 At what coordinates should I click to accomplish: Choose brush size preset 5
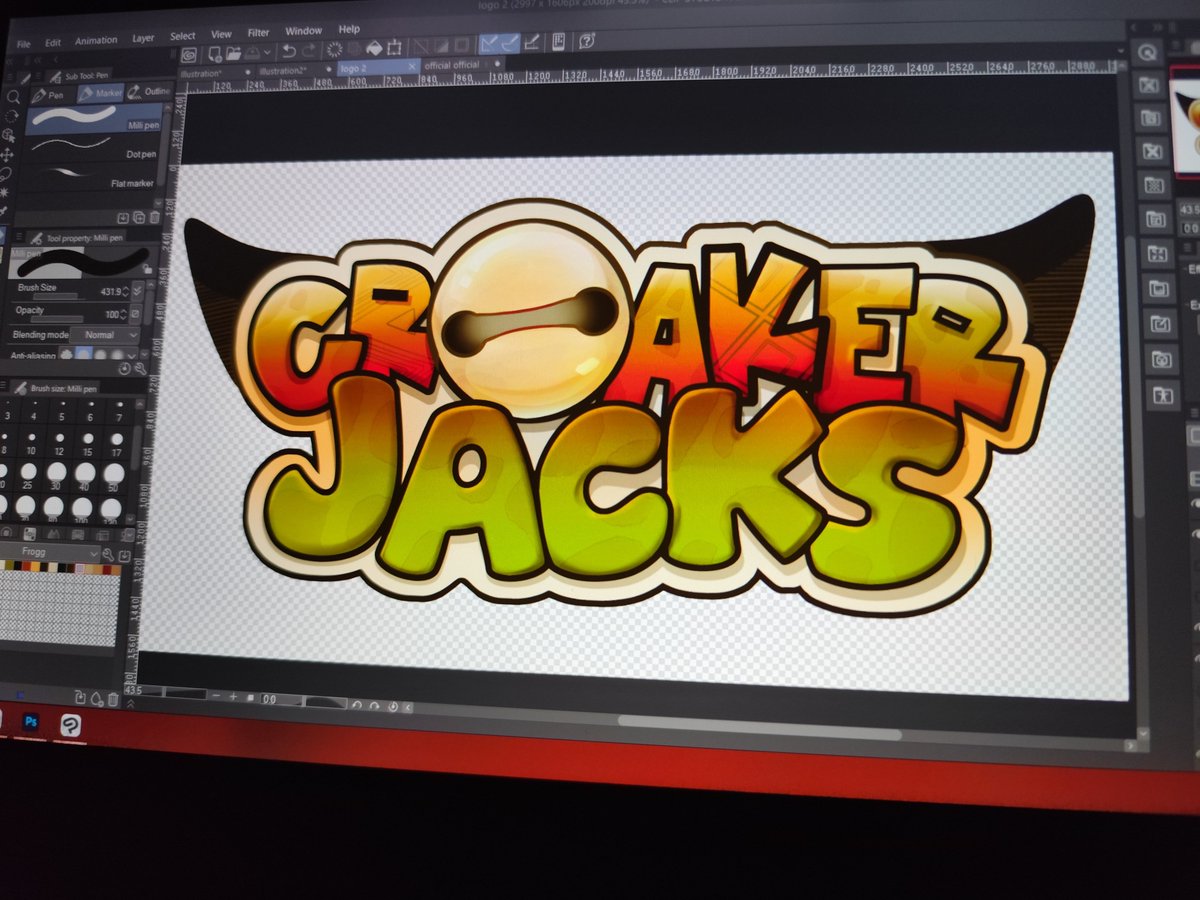62,409
